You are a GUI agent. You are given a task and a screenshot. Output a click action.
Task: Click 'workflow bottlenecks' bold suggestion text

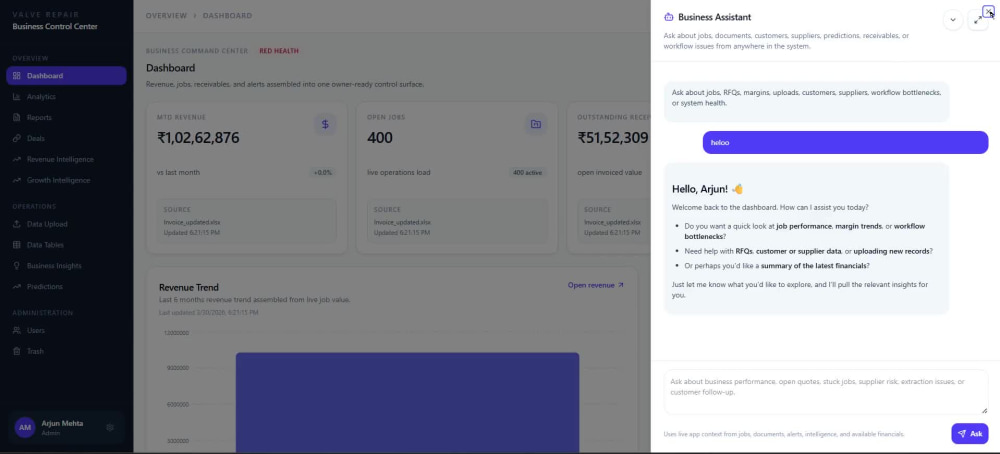point(805,231)
